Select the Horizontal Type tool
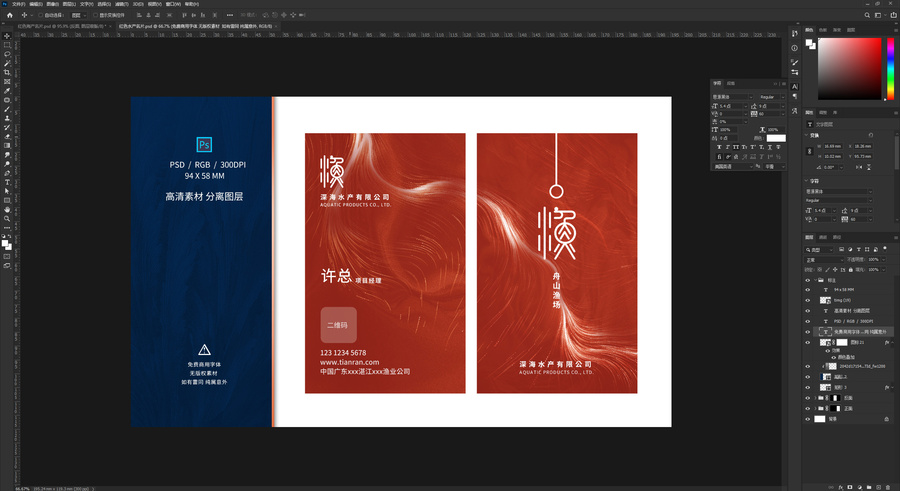 [x=7, y=182]
